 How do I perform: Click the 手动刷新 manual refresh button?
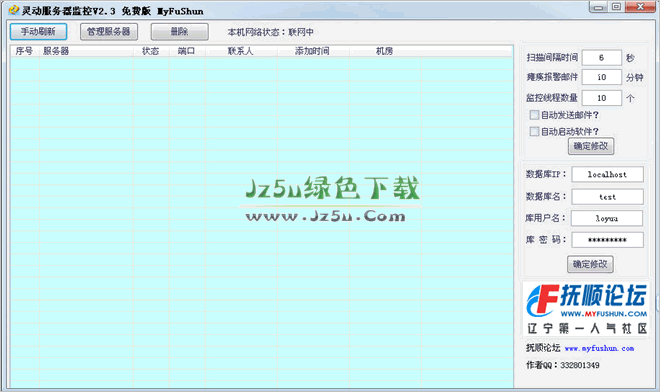click(38, 32)
